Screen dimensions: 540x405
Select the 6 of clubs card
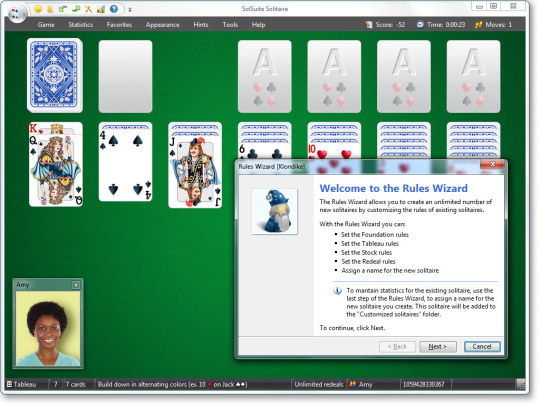264,152
